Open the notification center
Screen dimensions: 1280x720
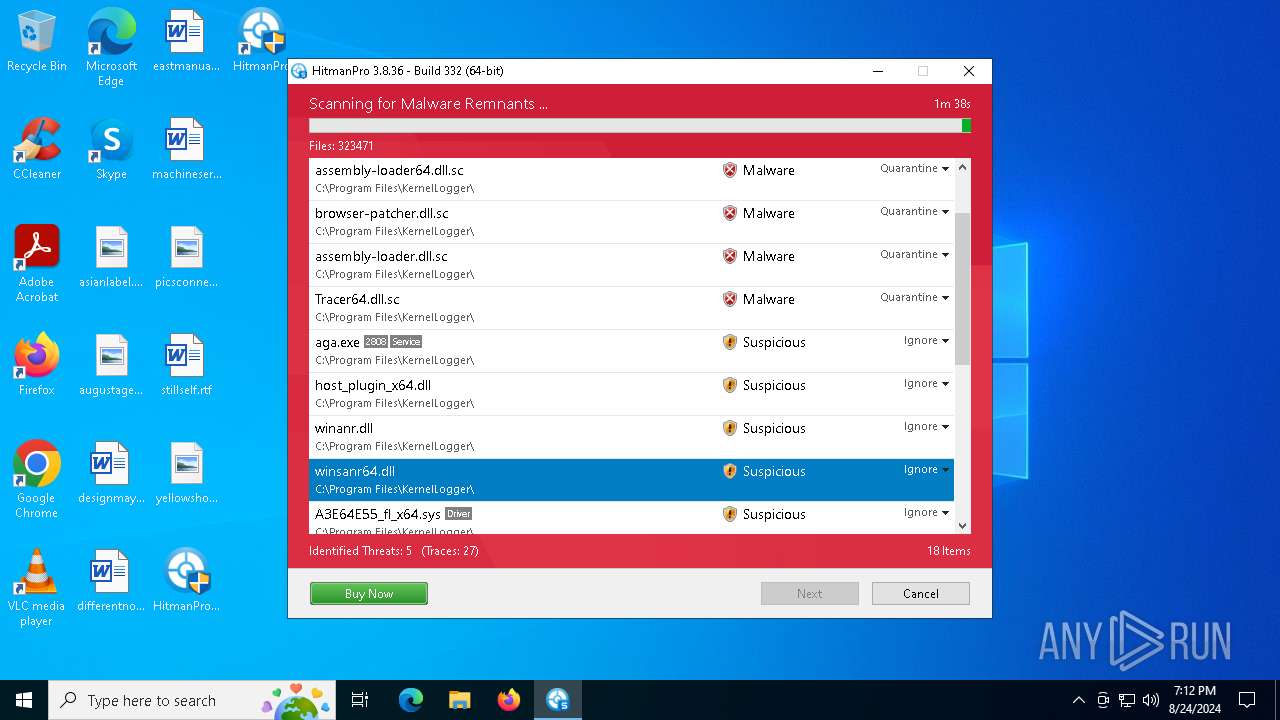click(1247, 700)
